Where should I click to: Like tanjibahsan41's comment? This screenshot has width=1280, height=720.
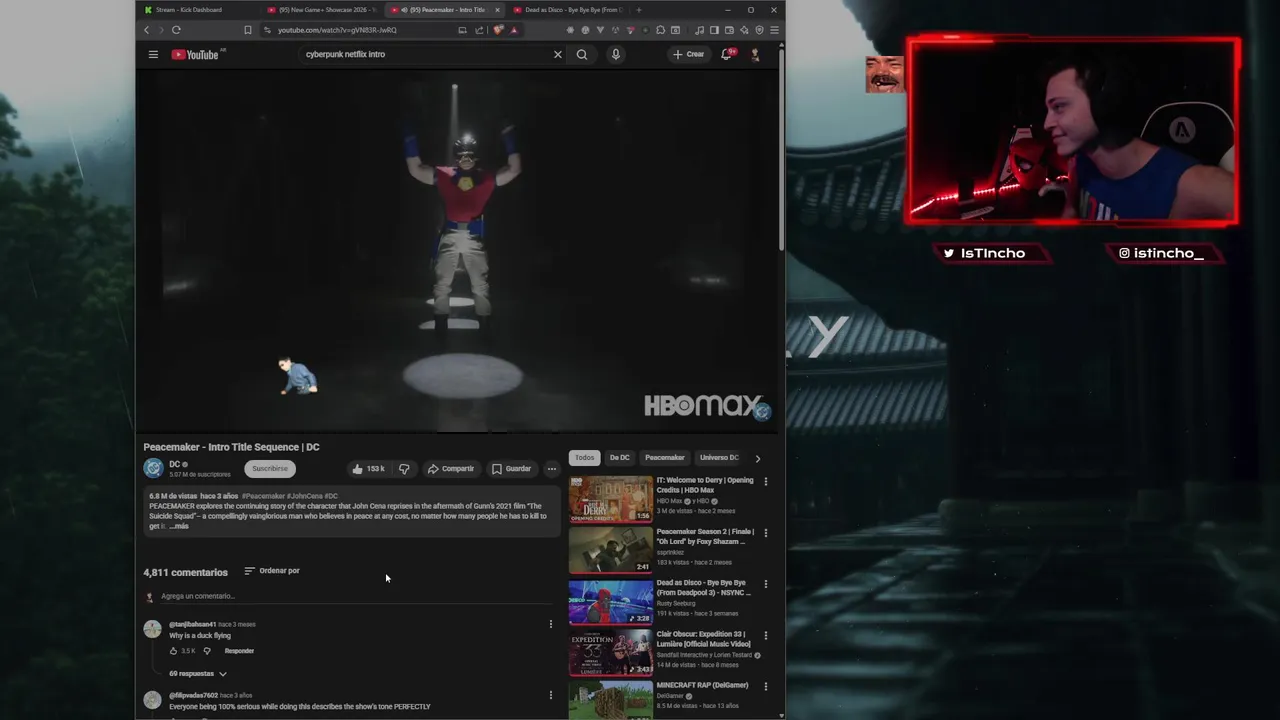[173, 651]
